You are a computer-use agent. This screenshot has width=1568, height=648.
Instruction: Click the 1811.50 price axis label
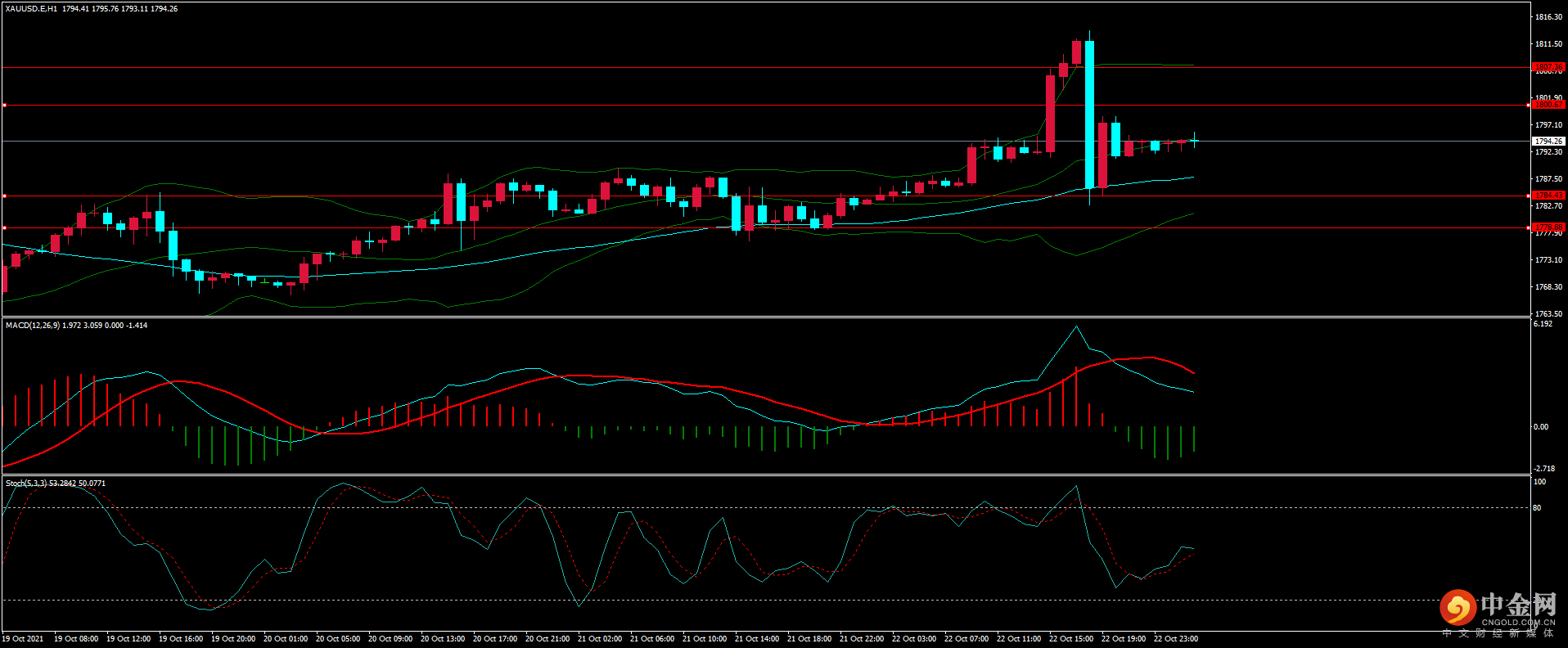pyautogui.click(x=1548, y=43)
